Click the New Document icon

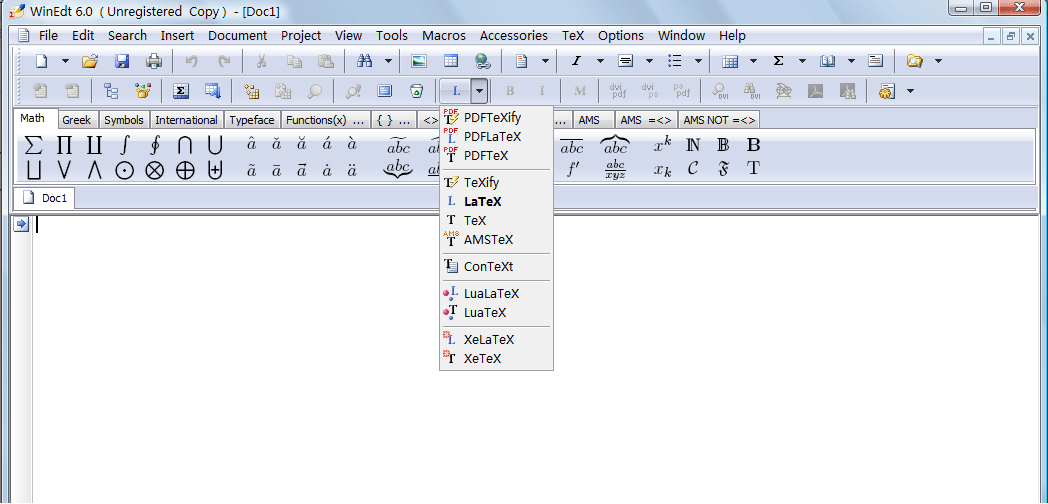41,61
